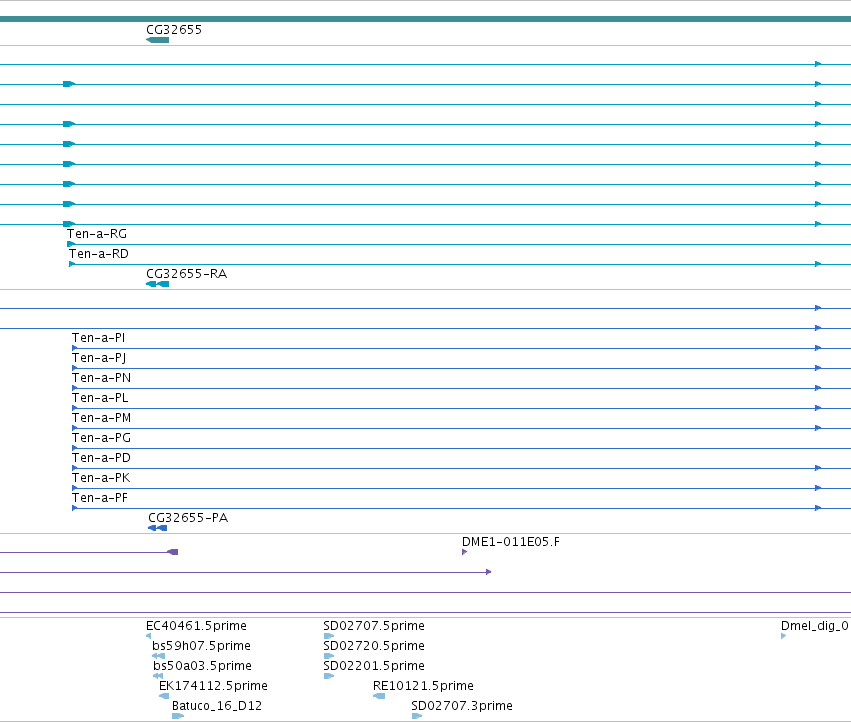
Task: Click the teal chromosome bar at top
Action: tap(426, 20)
